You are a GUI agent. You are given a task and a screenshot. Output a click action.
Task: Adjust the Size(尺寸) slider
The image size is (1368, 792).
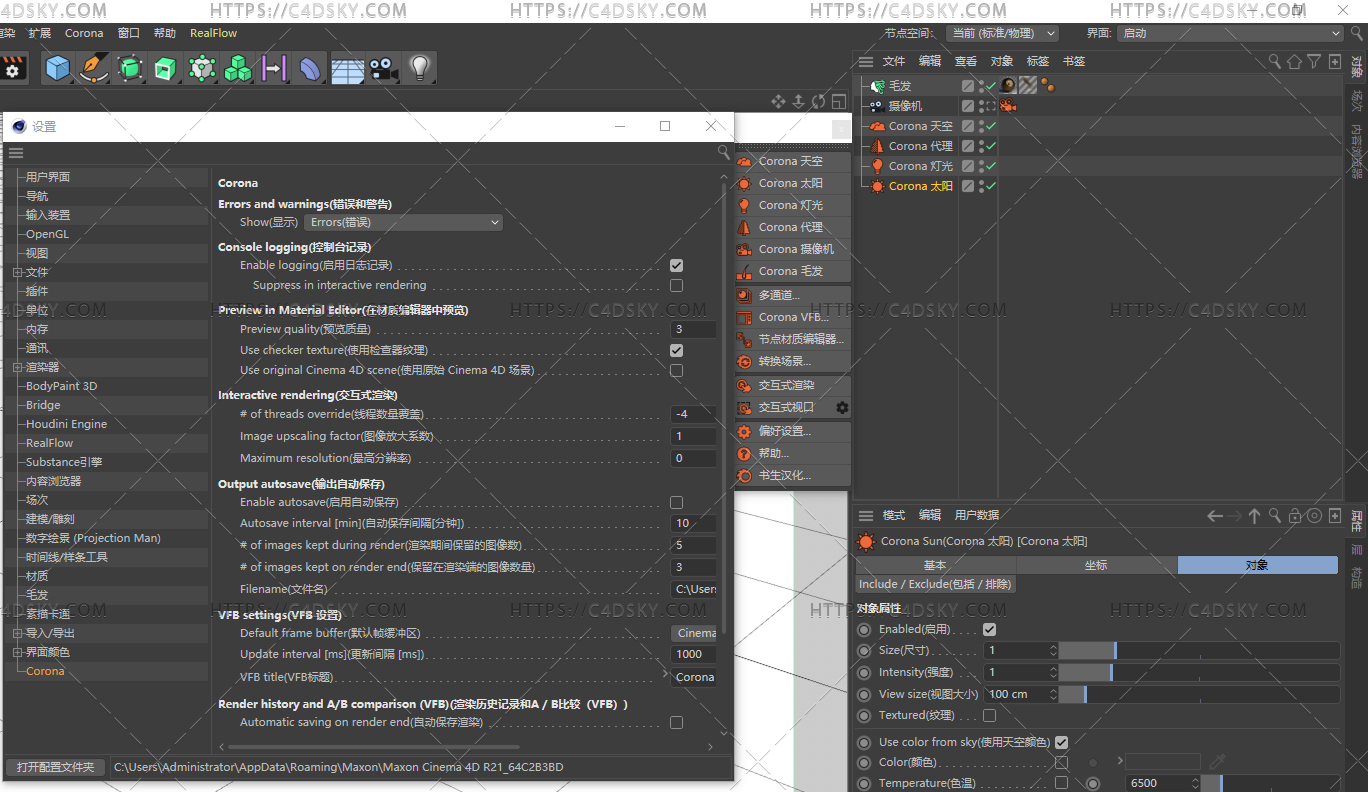coord(1199,650)
